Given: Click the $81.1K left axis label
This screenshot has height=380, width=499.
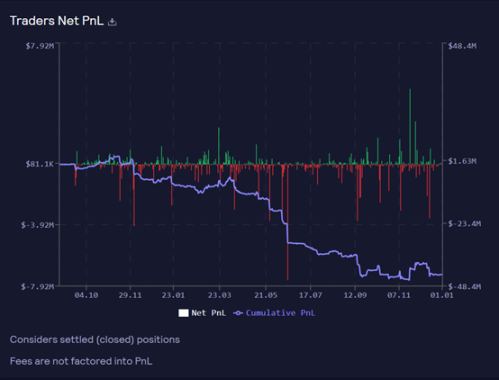Looking at the screenshot, I should pos(40,164).
